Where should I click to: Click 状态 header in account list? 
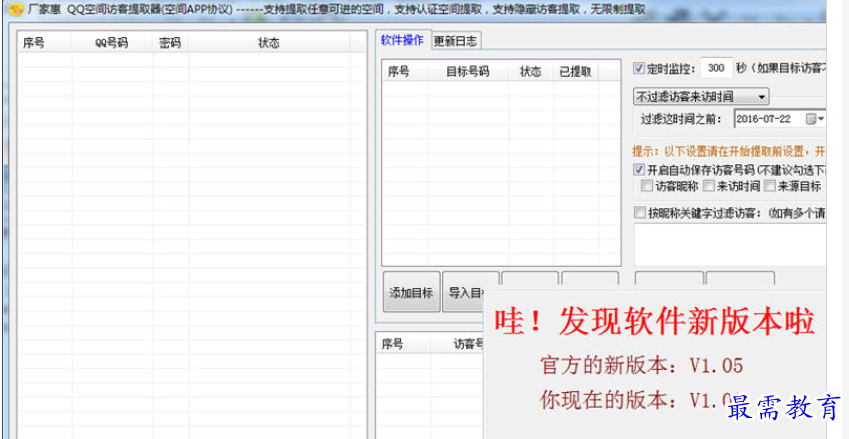click(269, 43)
